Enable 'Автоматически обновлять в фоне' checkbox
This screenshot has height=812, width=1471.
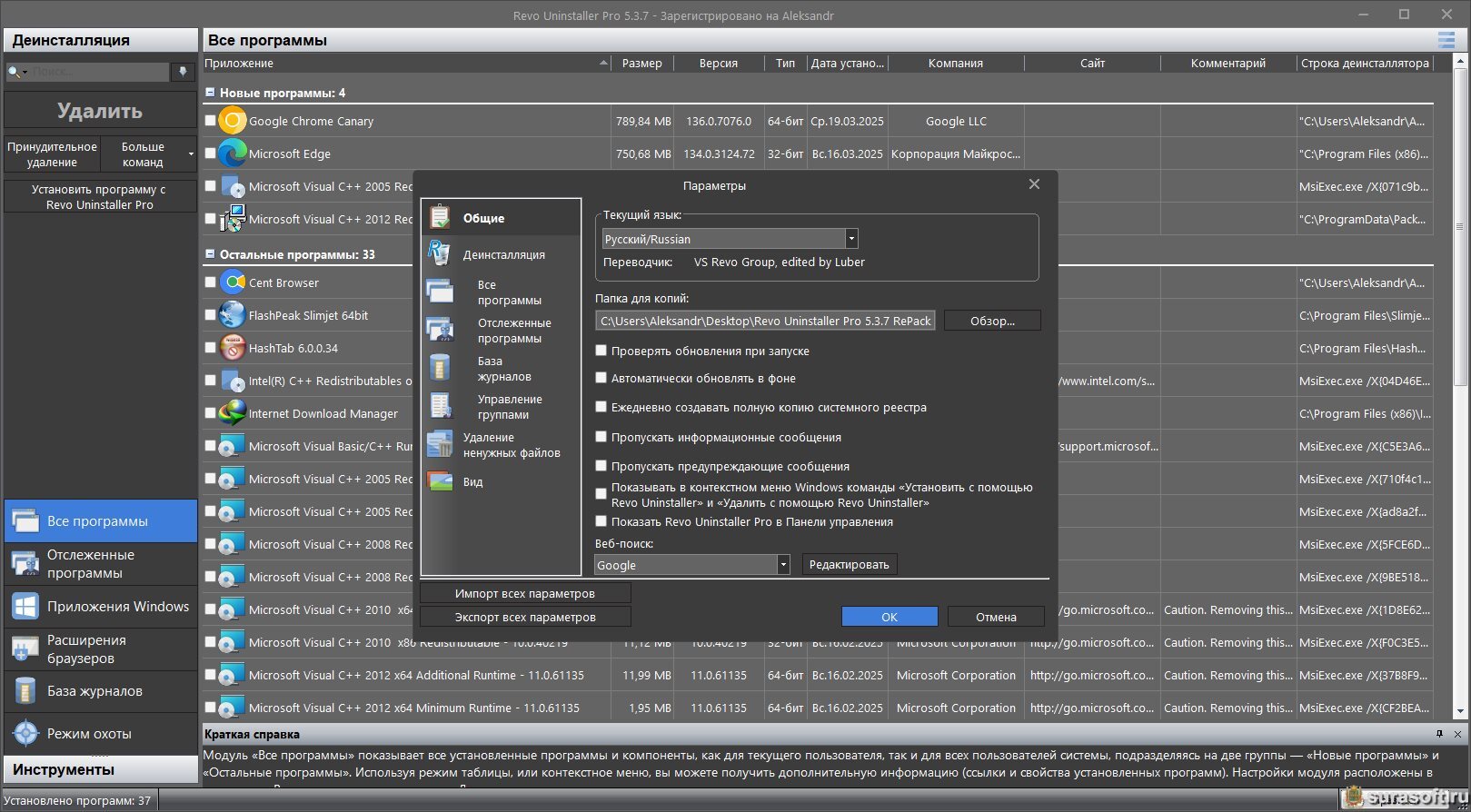[x=601, y=378]
